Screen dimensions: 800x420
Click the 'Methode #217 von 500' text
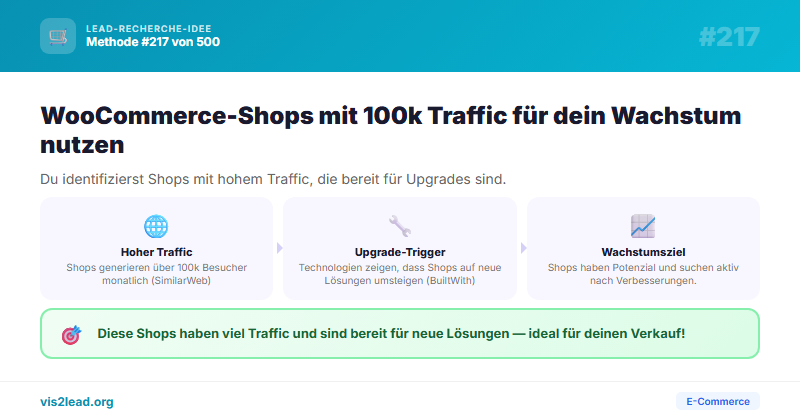coord(153,42)
